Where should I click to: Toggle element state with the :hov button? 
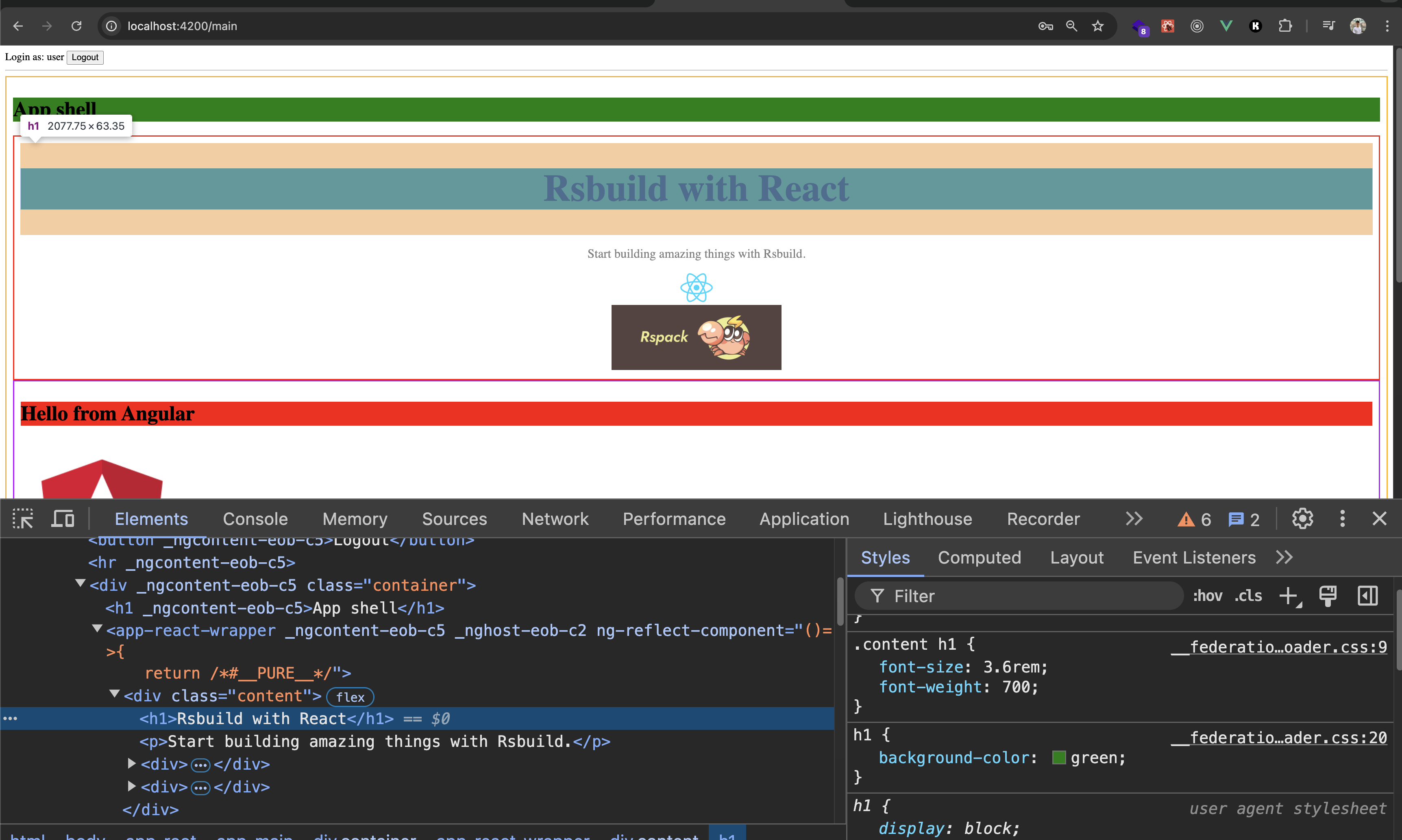point(1207,596)
